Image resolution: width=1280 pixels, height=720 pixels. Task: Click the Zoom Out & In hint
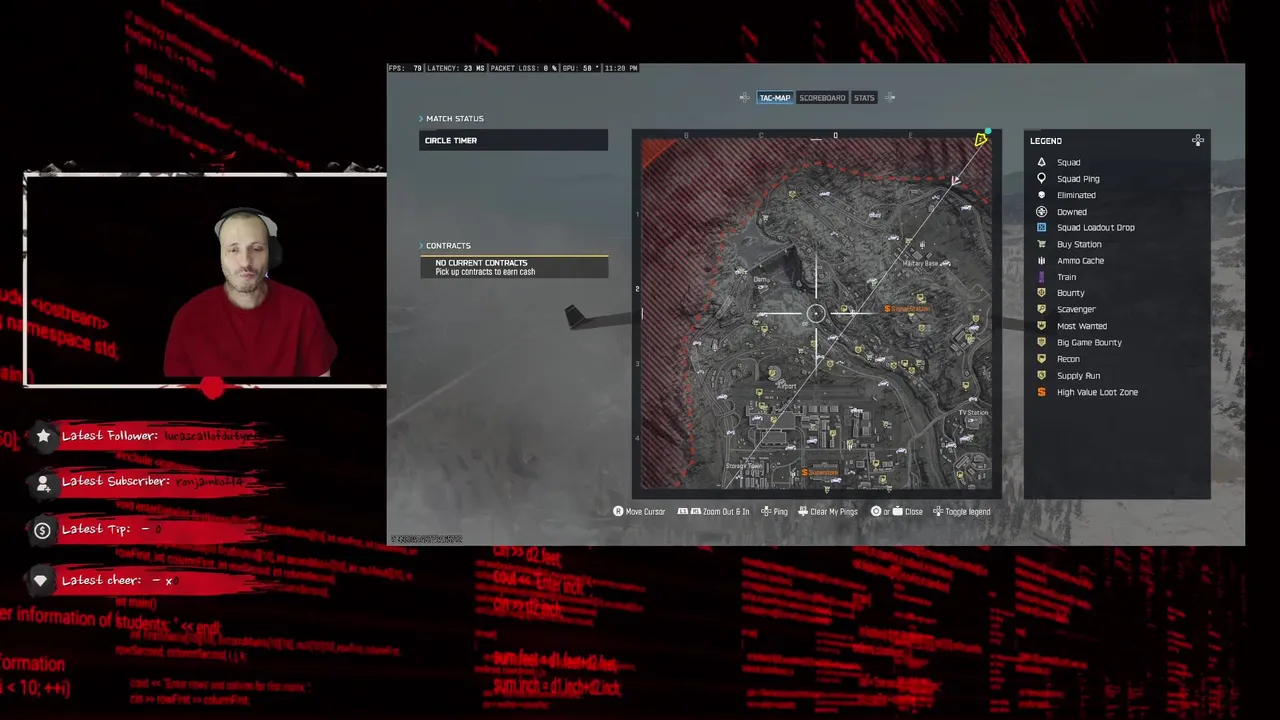click(x=713, y=512)
